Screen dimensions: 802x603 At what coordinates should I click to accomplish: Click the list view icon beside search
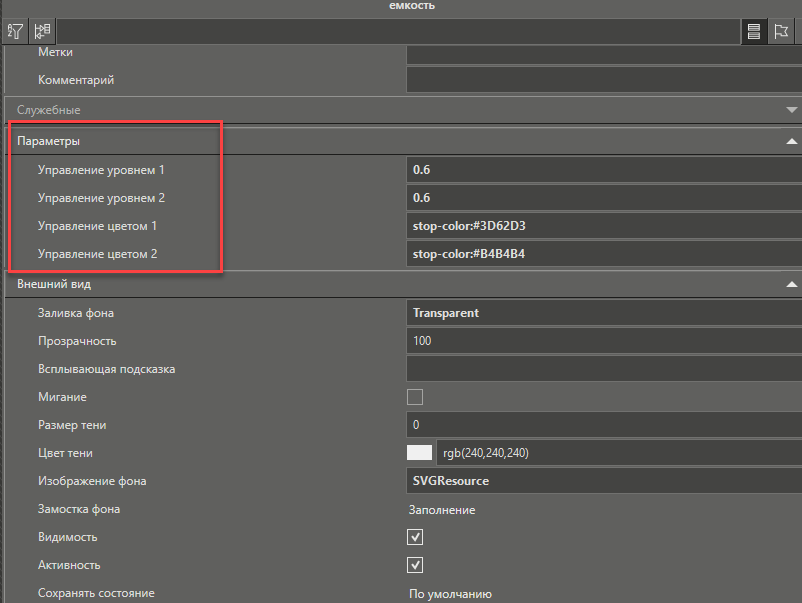click(754, 31)
